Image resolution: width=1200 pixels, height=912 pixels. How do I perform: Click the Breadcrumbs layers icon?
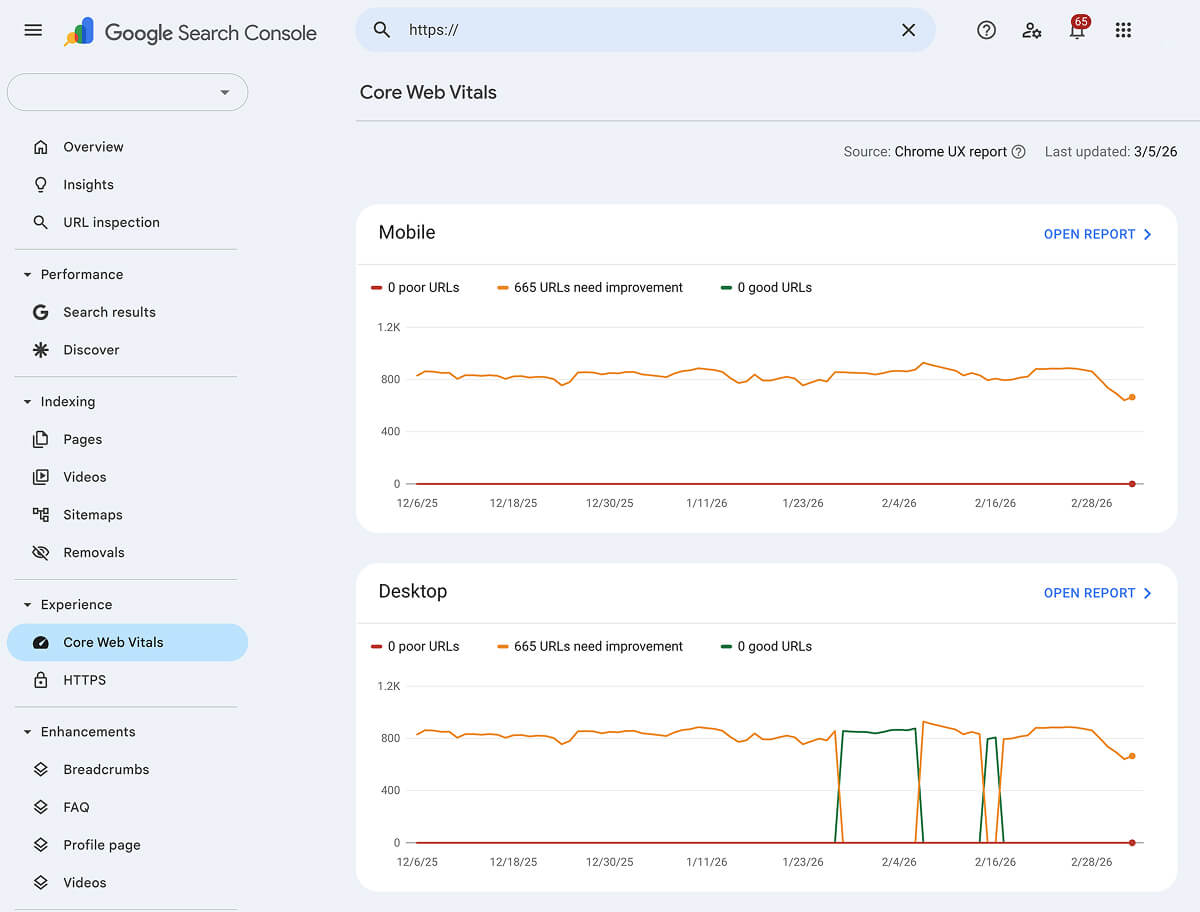[x=41, y=769]
